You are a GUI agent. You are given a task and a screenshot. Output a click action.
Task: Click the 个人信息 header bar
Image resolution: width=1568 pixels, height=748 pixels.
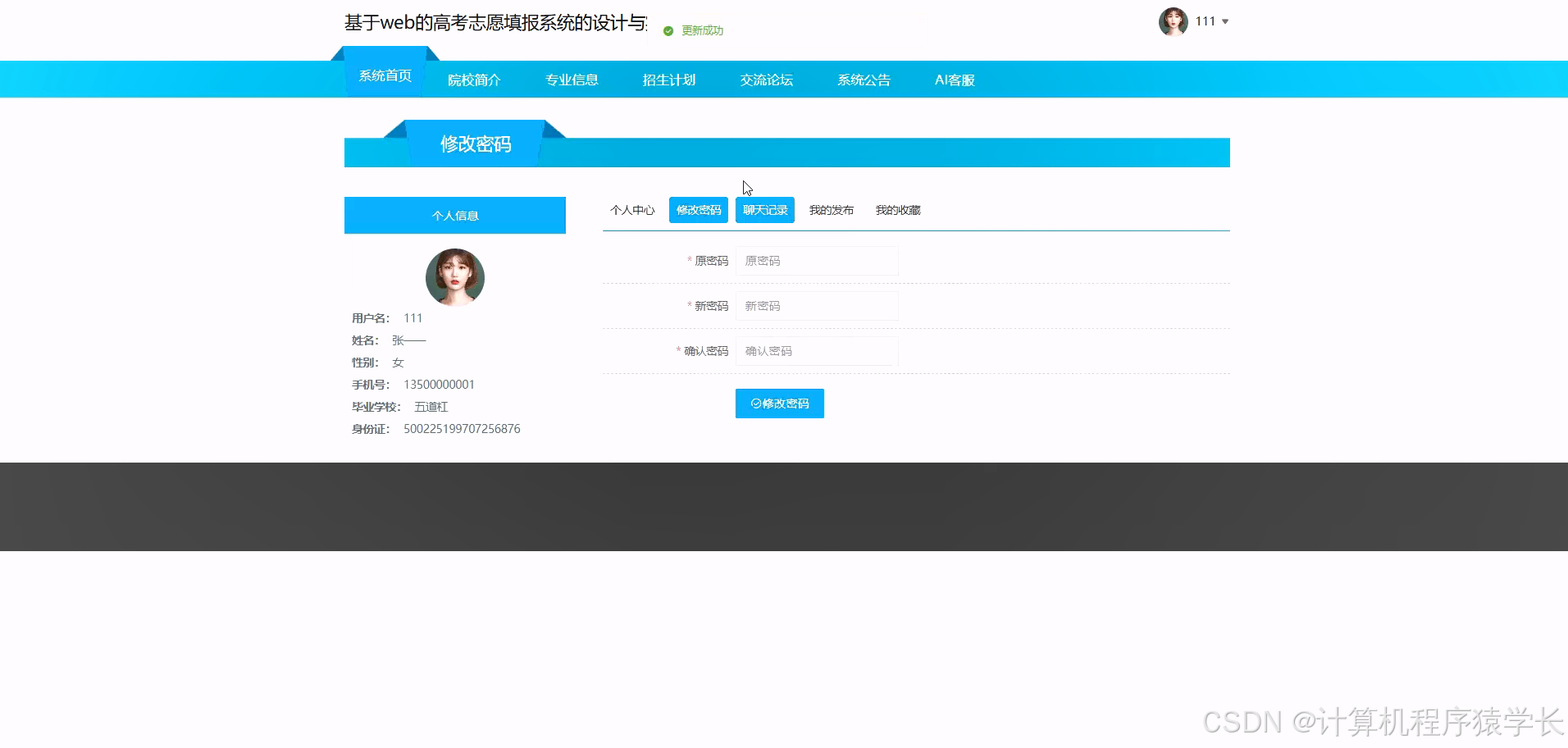click(454, 215)
